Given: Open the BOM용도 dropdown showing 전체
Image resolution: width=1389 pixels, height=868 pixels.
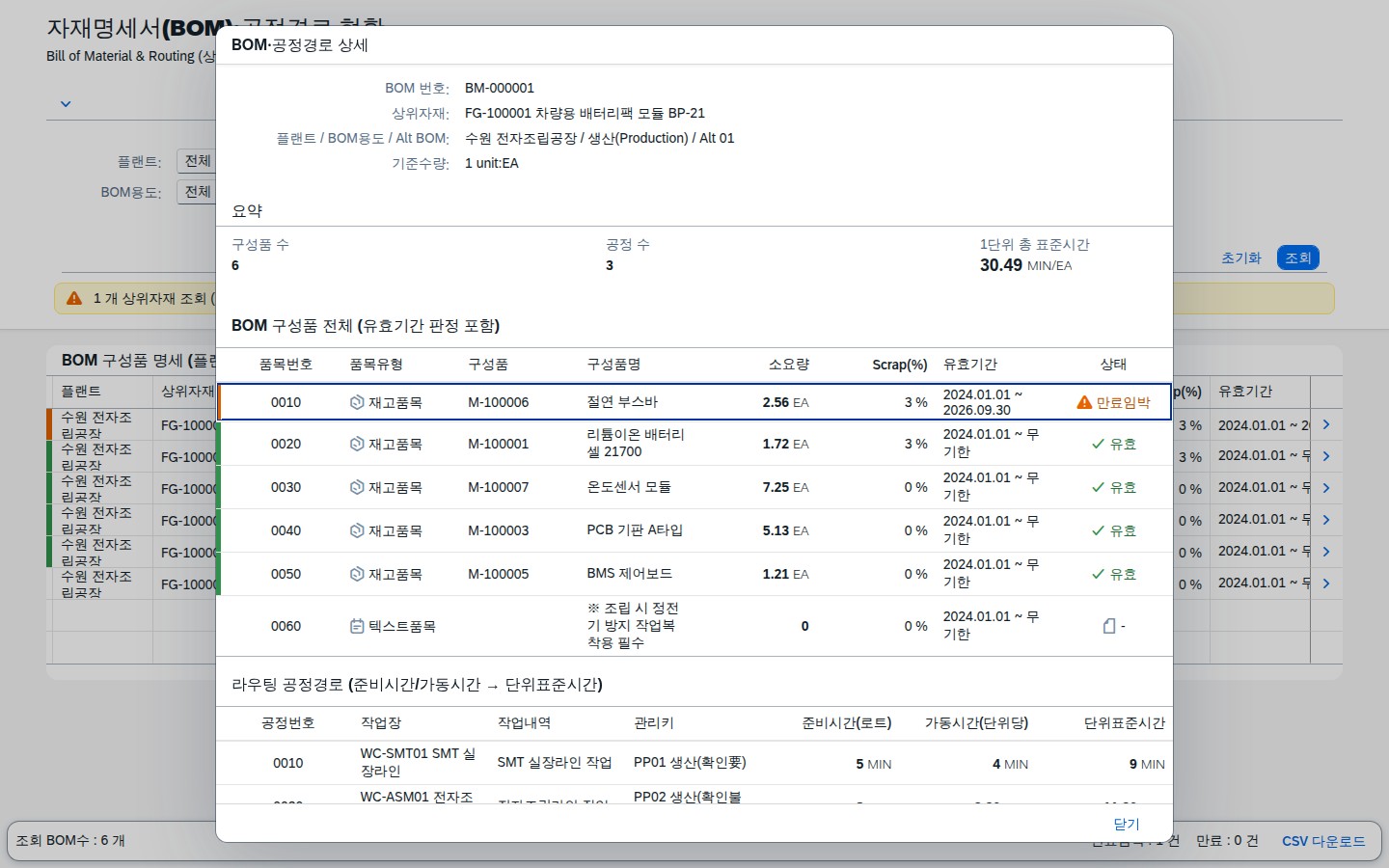Looking at the screenshot, I should tap(197, 192).
